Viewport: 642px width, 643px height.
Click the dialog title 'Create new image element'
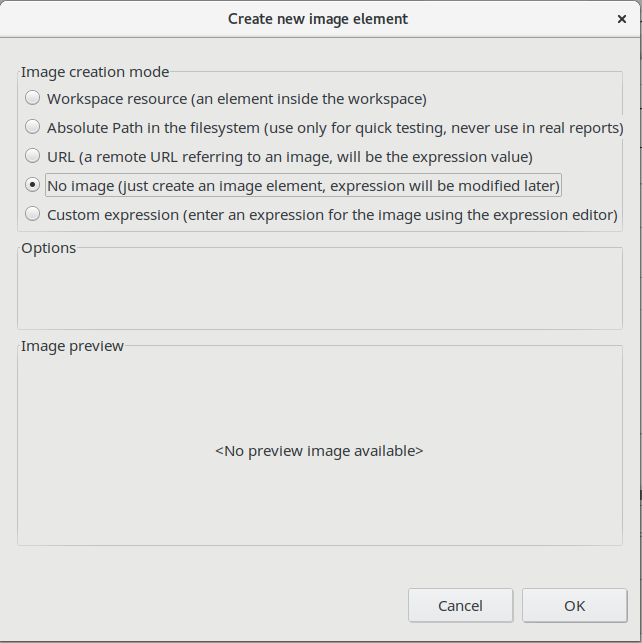pyautogui.click(x=318, y=19)
